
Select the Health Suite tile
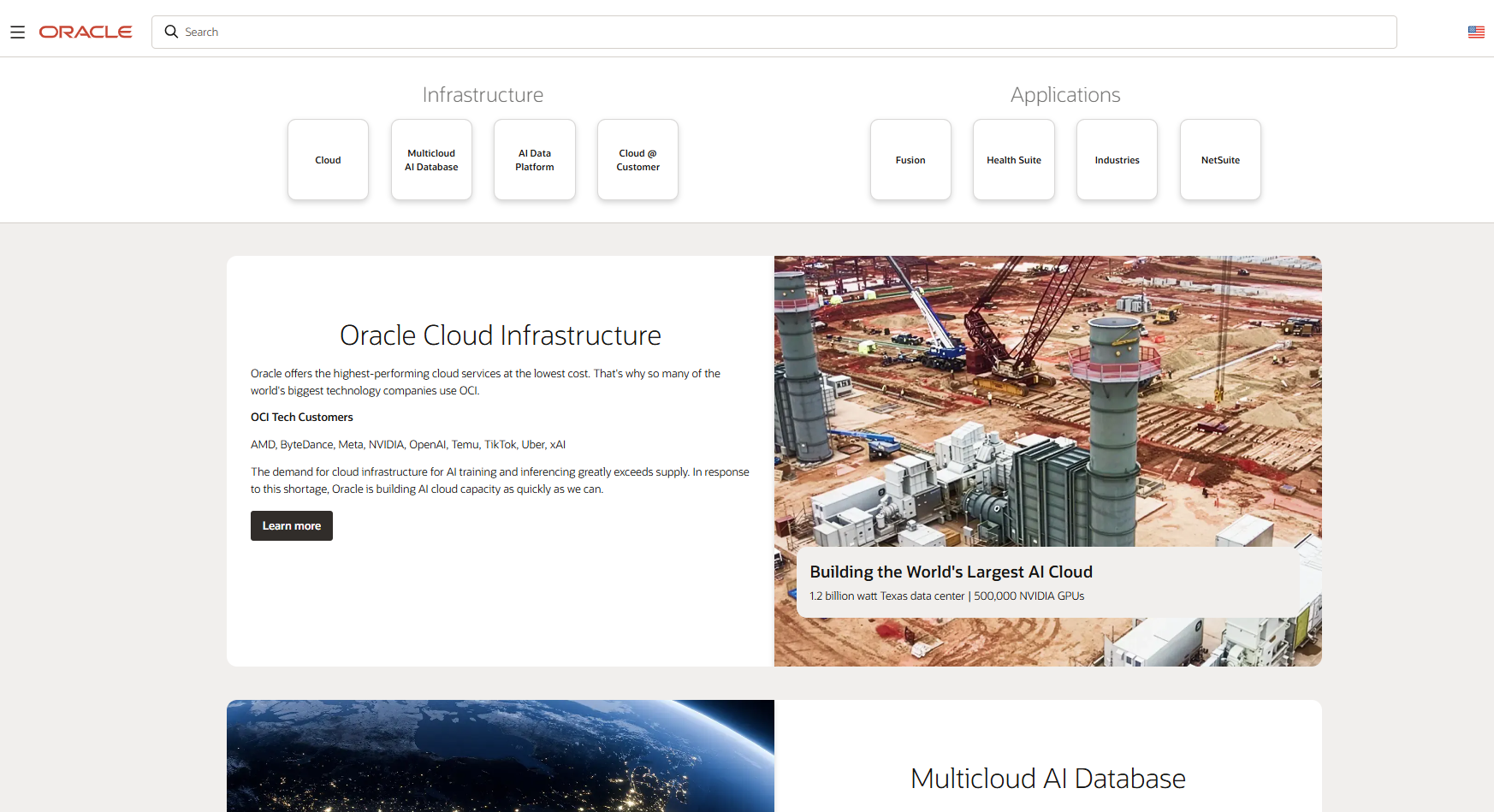pos(1014,160)
